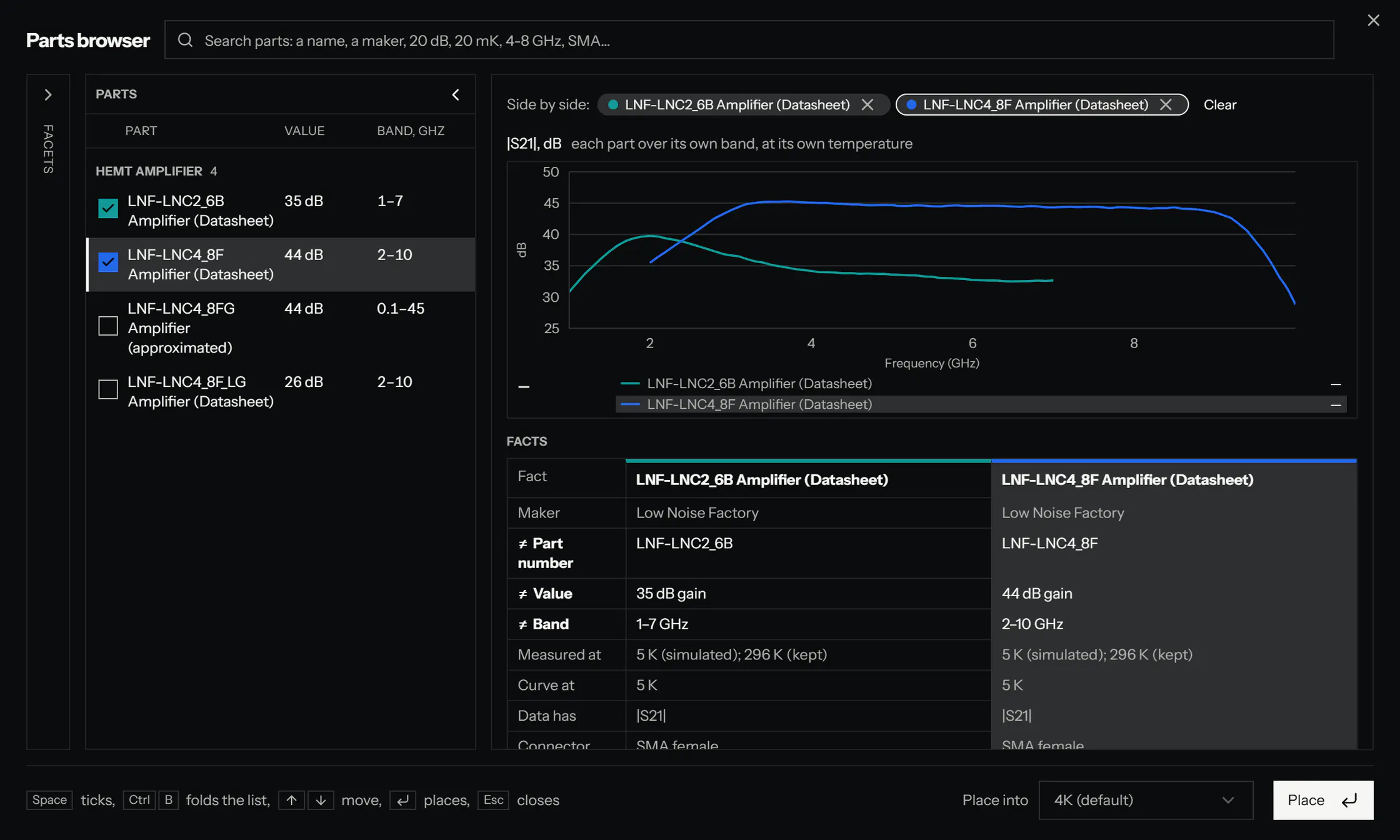Untick the LNF-LNC2_6B Amplifier checkbox
This screenshot has width=1400, height=840.
tap(108, 208)
